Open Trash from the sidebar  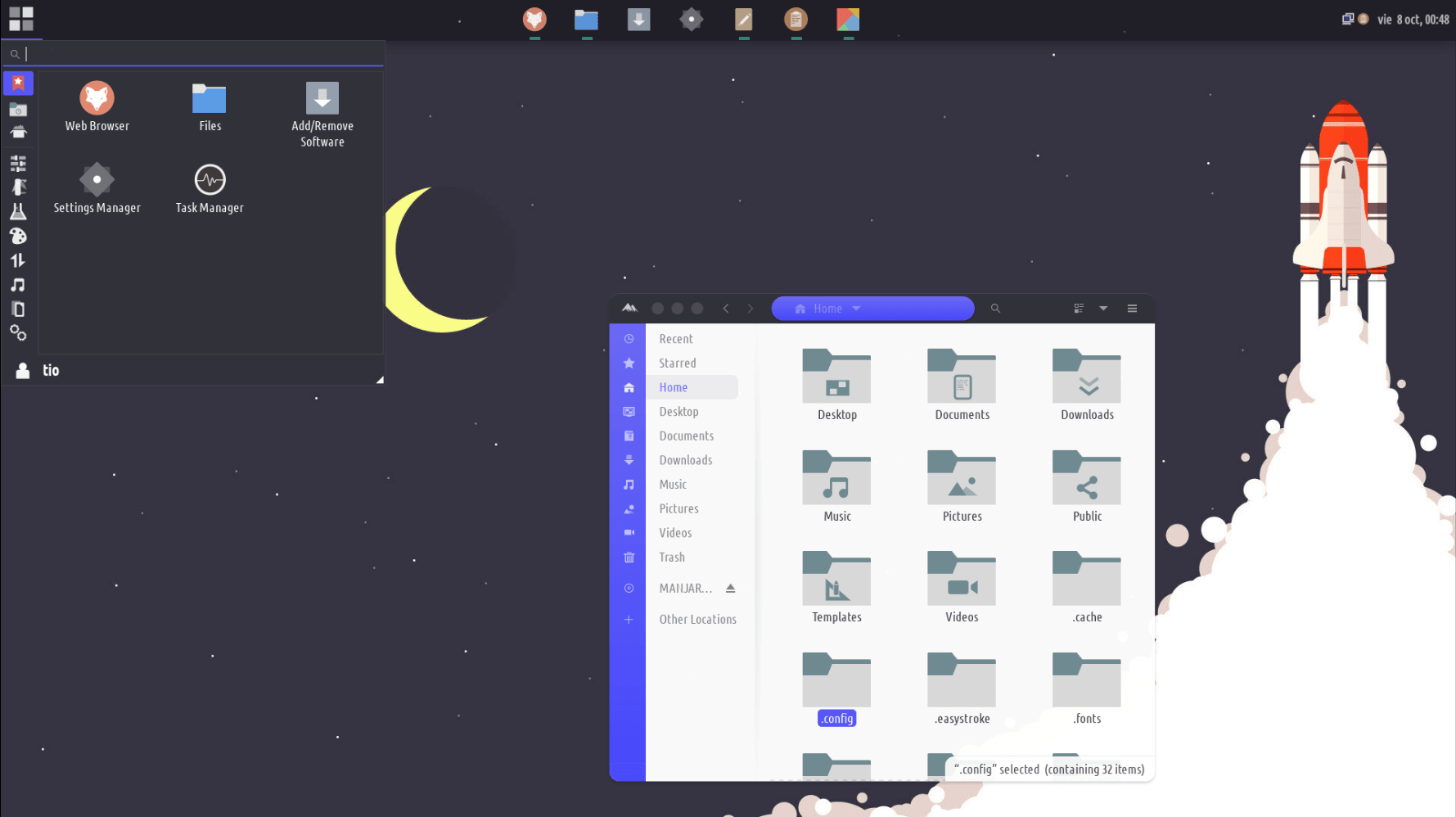[672, 557]
